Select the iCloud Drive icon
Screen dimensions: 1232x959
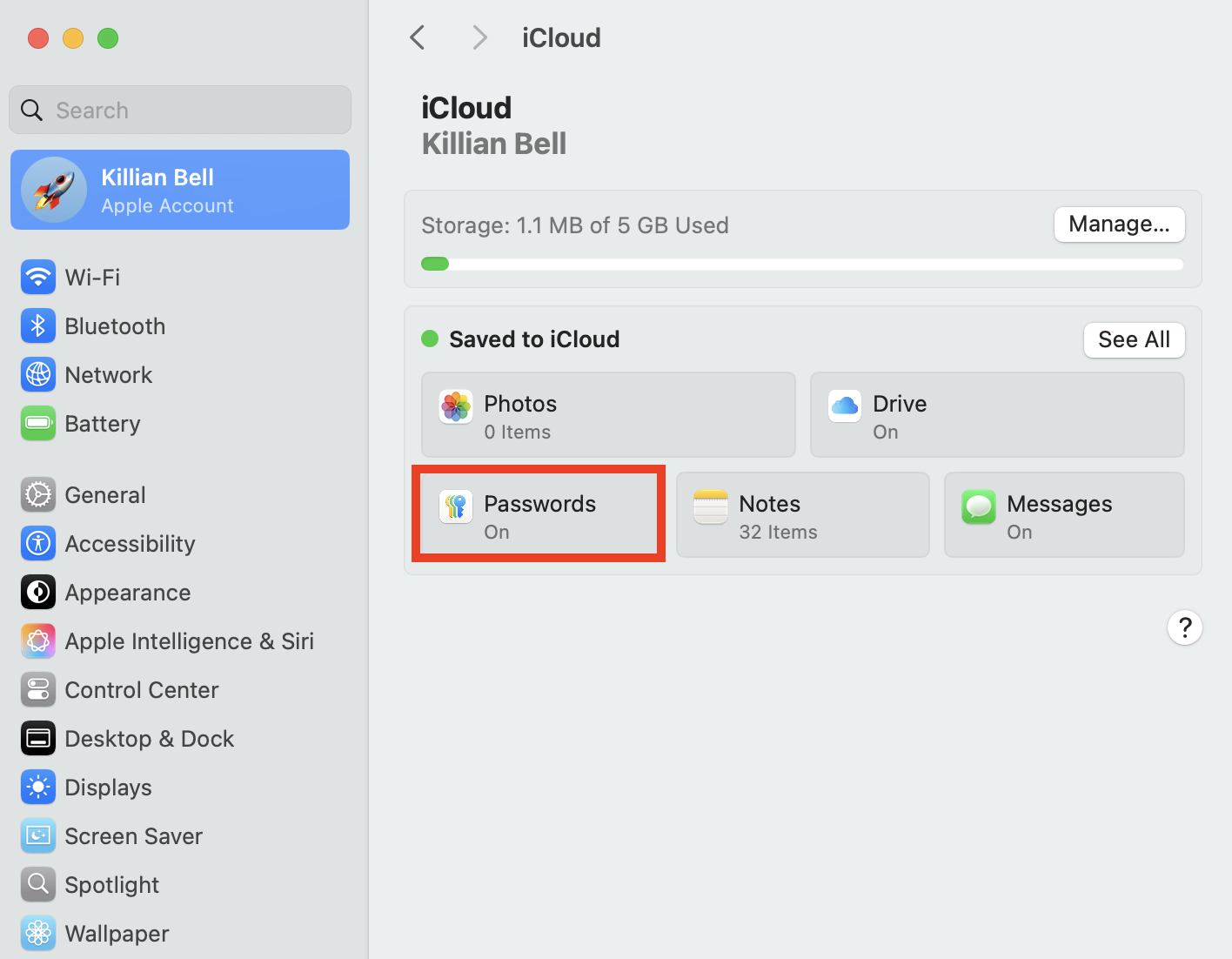[x=844, y=406]
